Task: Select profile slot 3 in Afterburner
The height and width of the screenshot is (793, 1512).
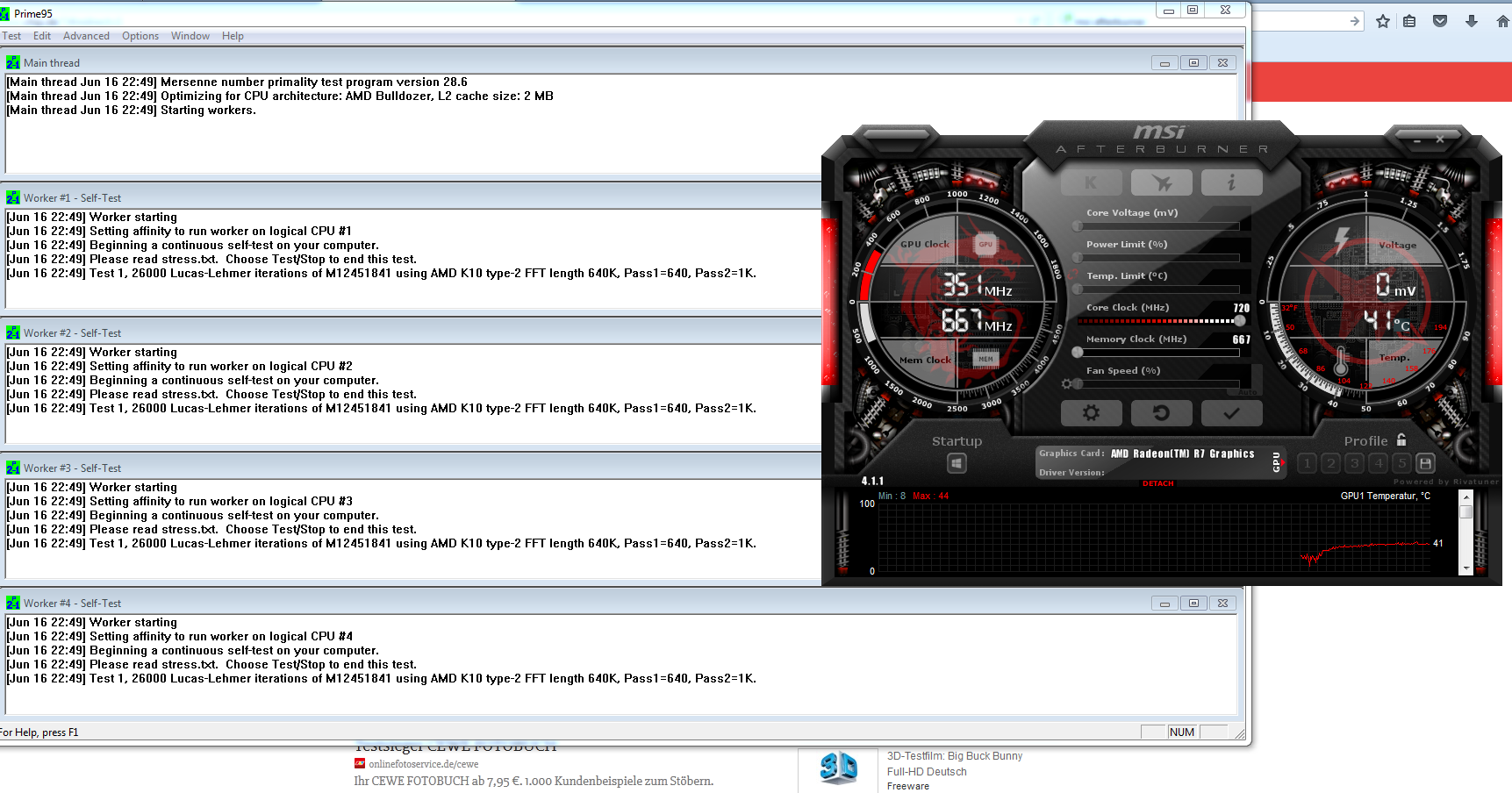Action: (1354, 463)
